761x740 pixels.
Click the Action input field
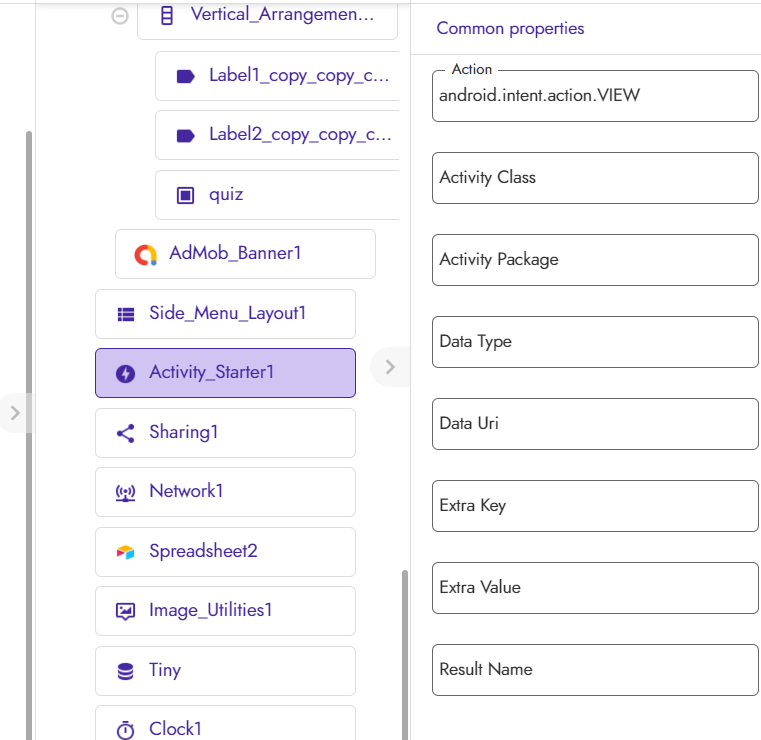595,96
